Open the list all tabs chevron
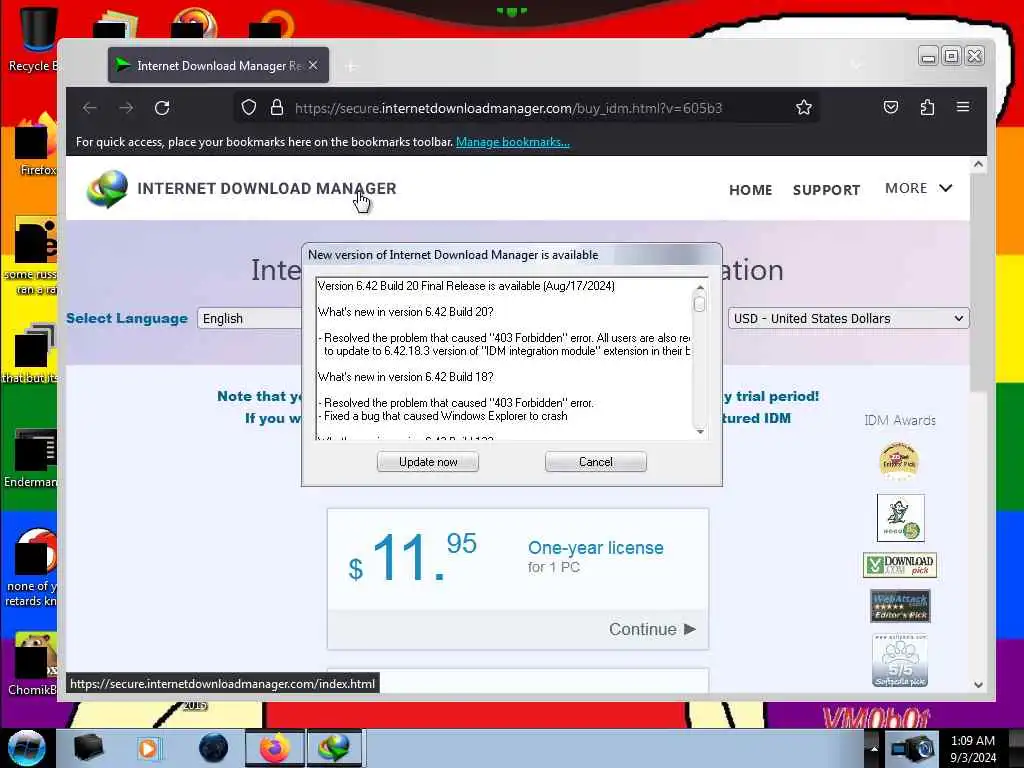The image size is (1024, 768). coord(856,65)
